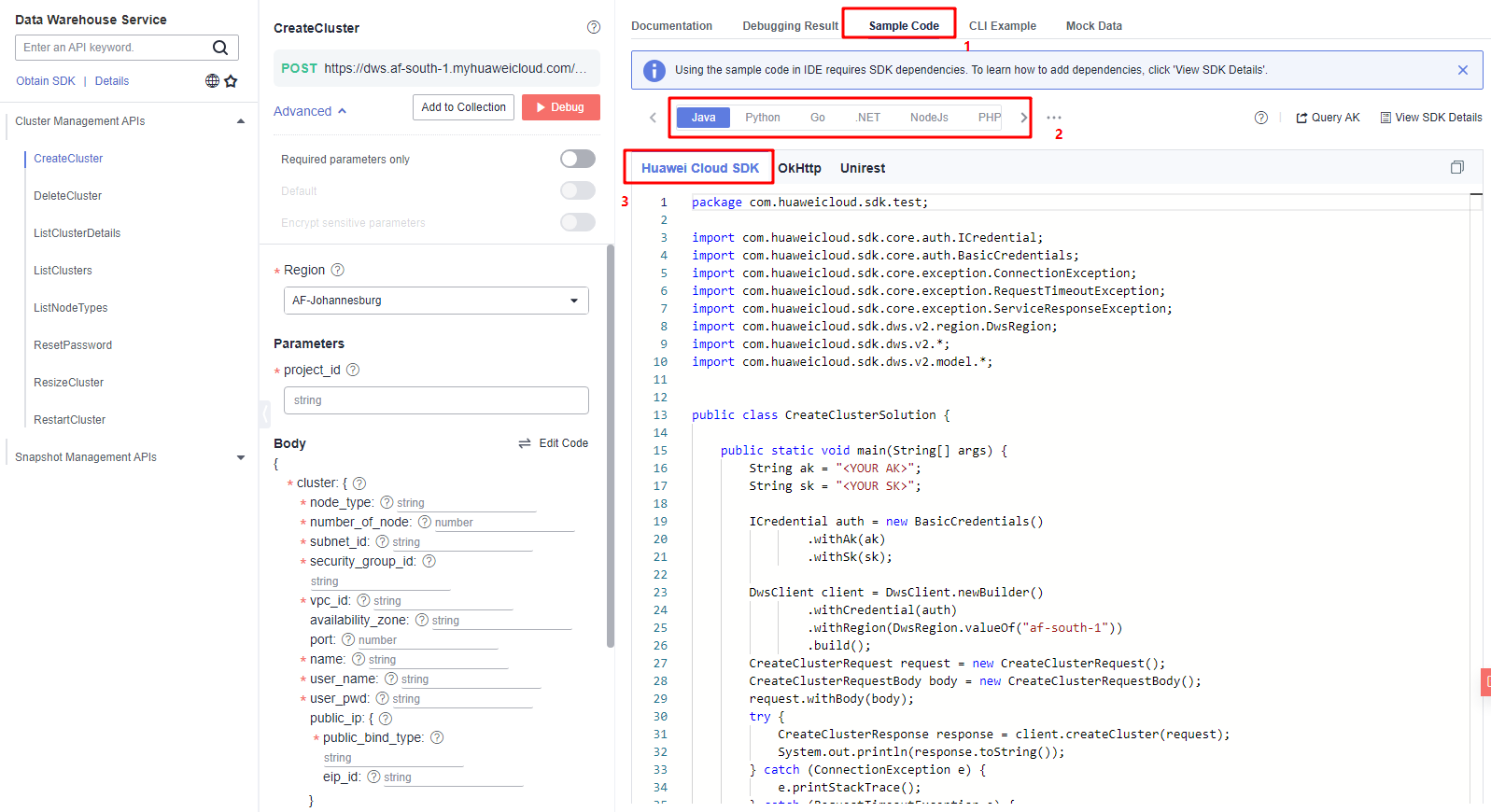
Task: Open ResizeCluster API in sidebar
Action: (x=69, y=383)
